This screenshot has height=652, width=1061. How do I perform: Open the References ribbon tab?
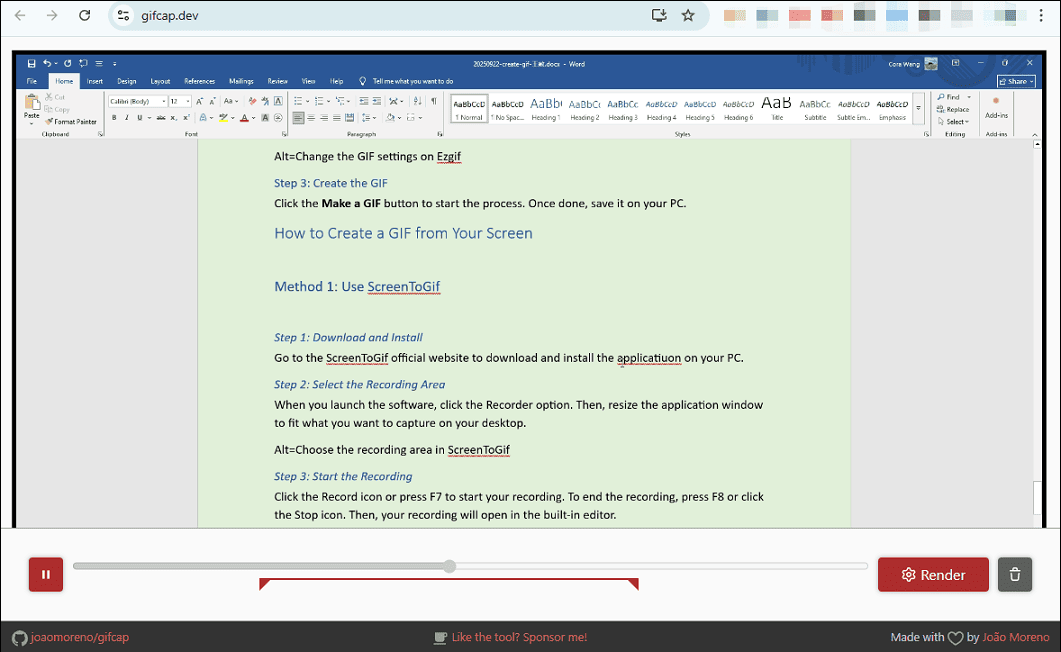point(199,81)
